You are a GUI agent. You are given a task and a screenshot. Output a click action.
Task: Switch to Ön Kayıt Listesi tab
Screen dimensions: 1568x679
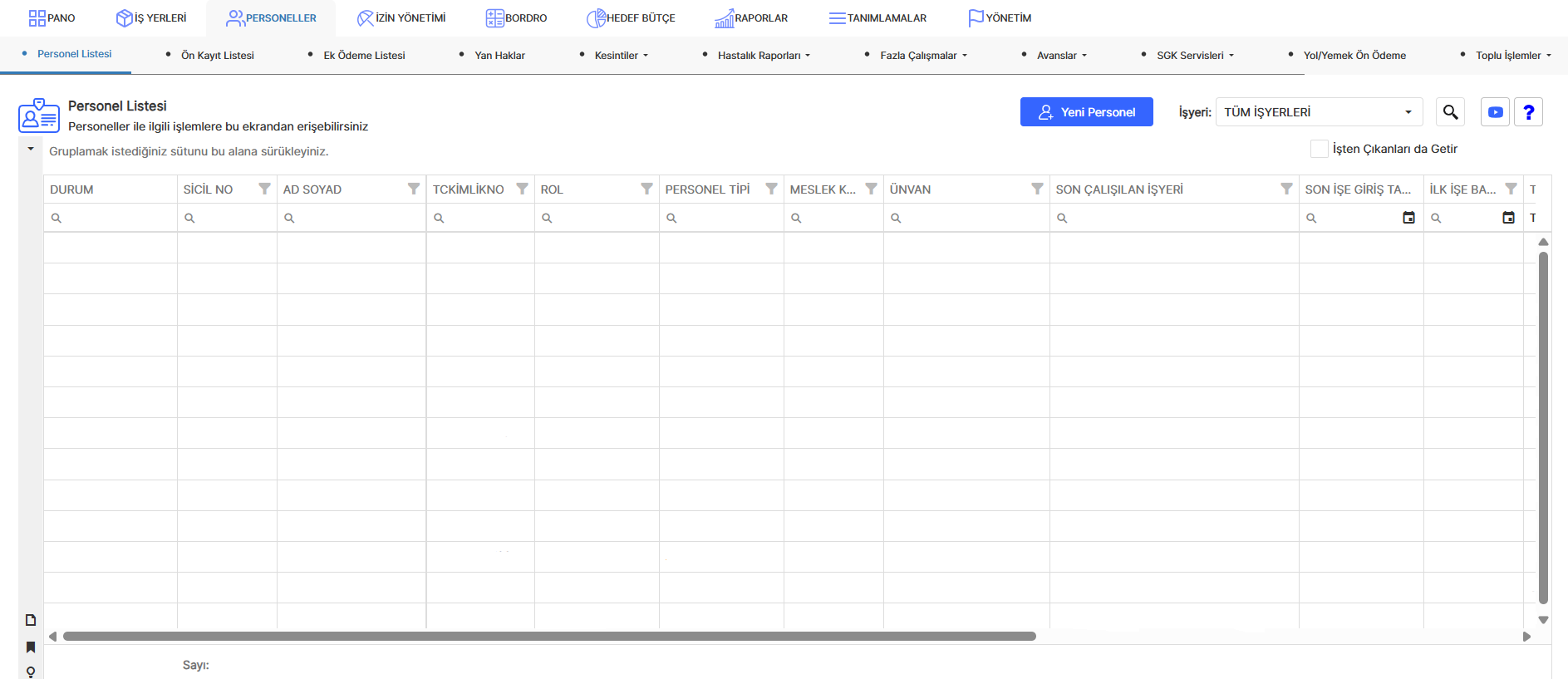pyautogui.click(x=218, y=56)
